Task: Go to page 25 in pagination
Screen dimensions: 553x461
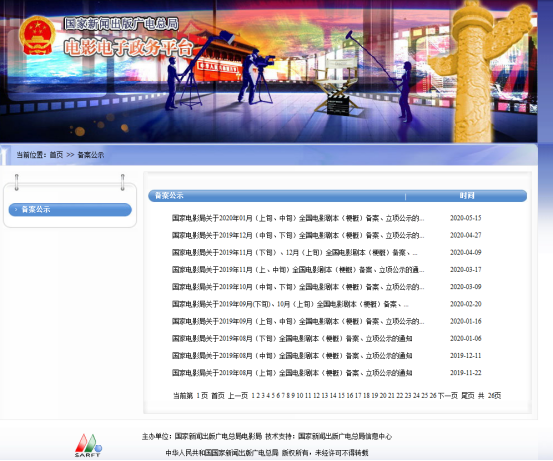Action: (x=425, y=396)
